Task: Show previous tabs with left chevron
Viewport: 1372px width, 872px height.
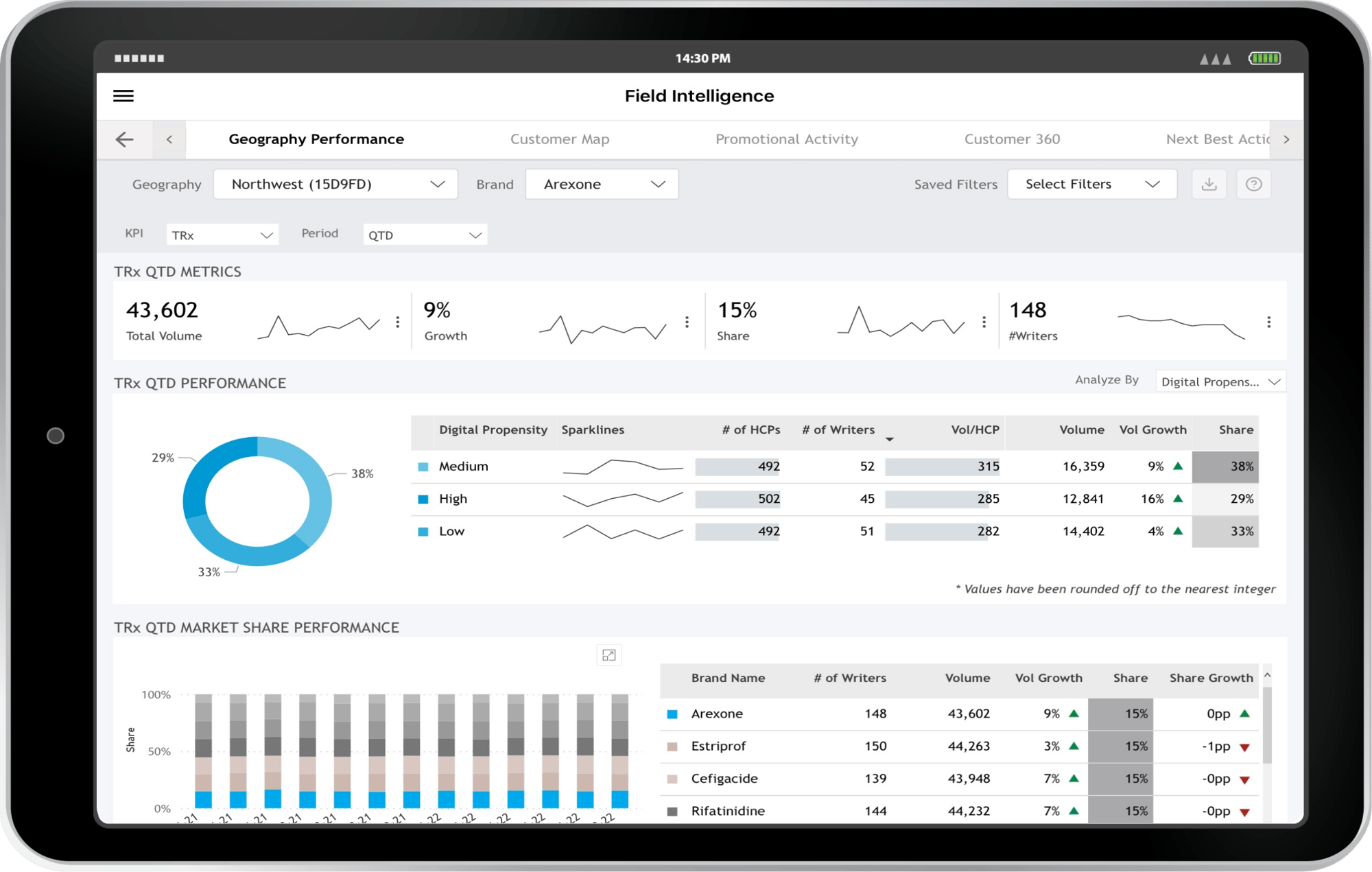Action: [169, 139]
